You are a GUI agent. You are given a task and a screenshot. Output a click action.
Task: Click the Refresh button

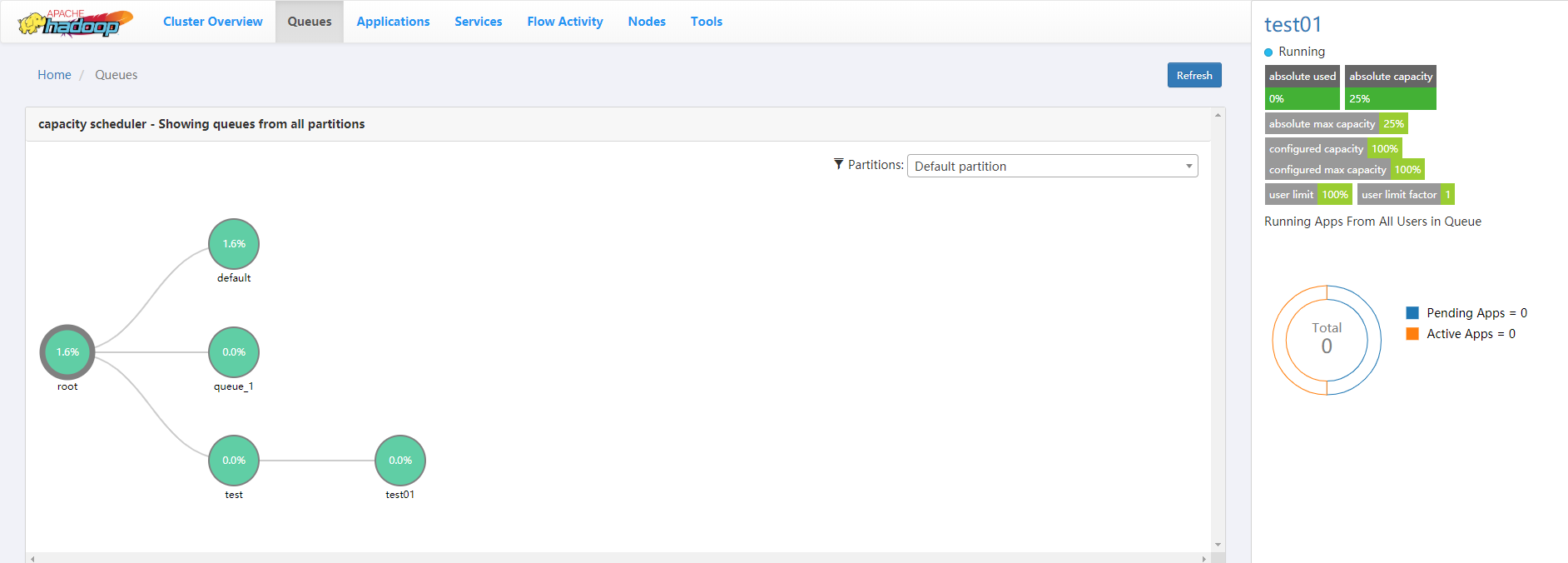[x=1194, y=75]
